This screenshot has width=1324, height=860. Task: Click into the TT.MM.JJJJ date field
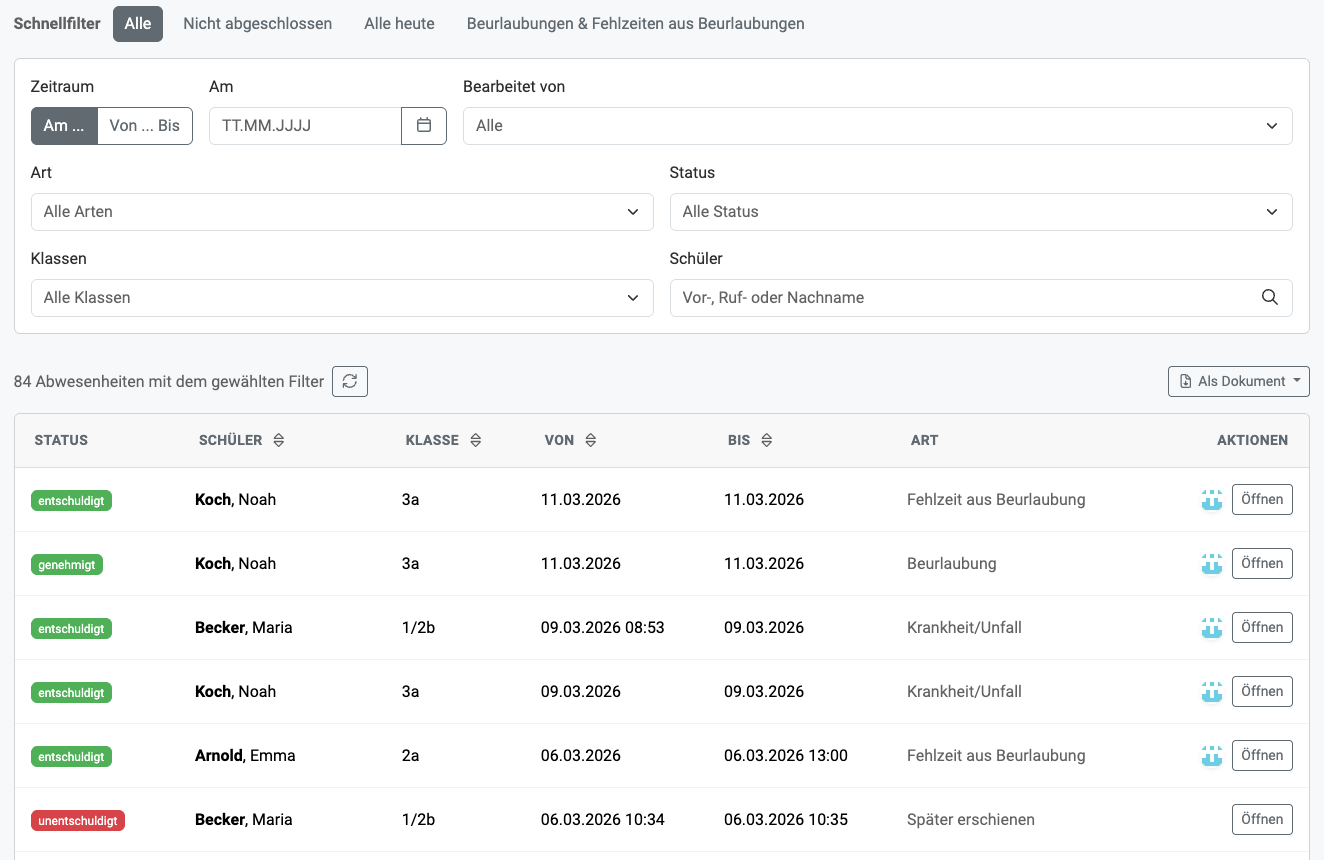pos(305,126)
